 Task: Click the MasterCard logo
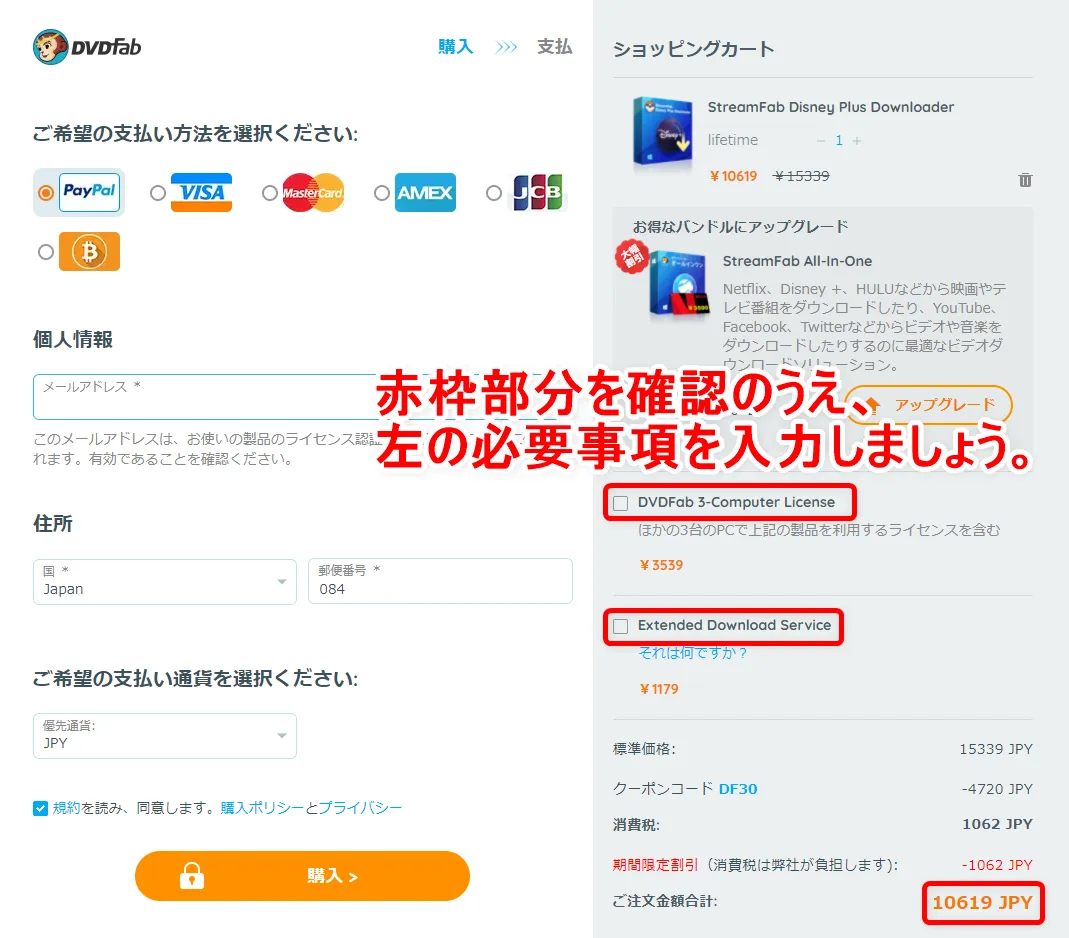click(313, 192)
